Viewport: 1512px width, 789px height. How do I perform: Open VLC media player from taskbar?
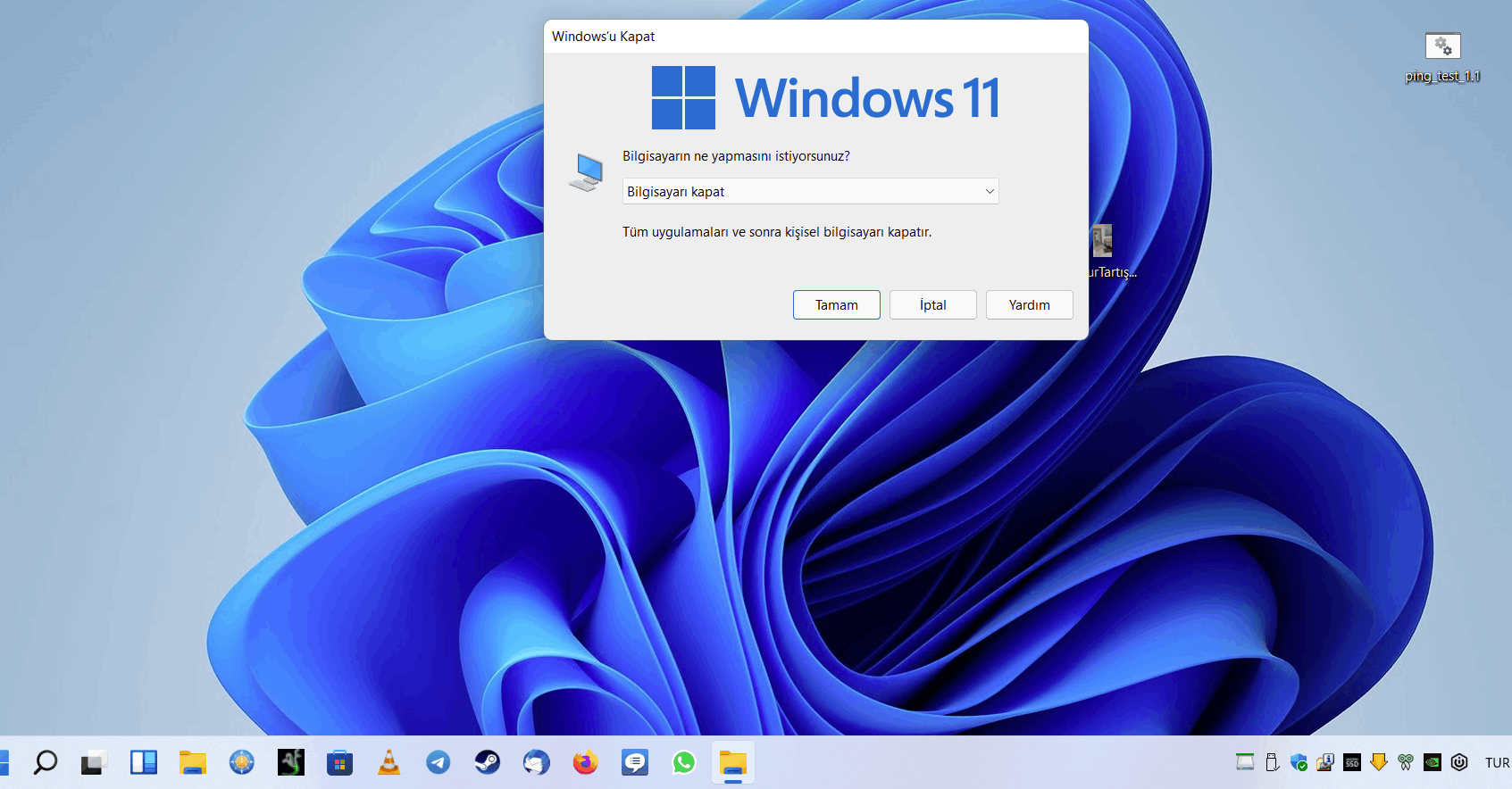point(389,762)
